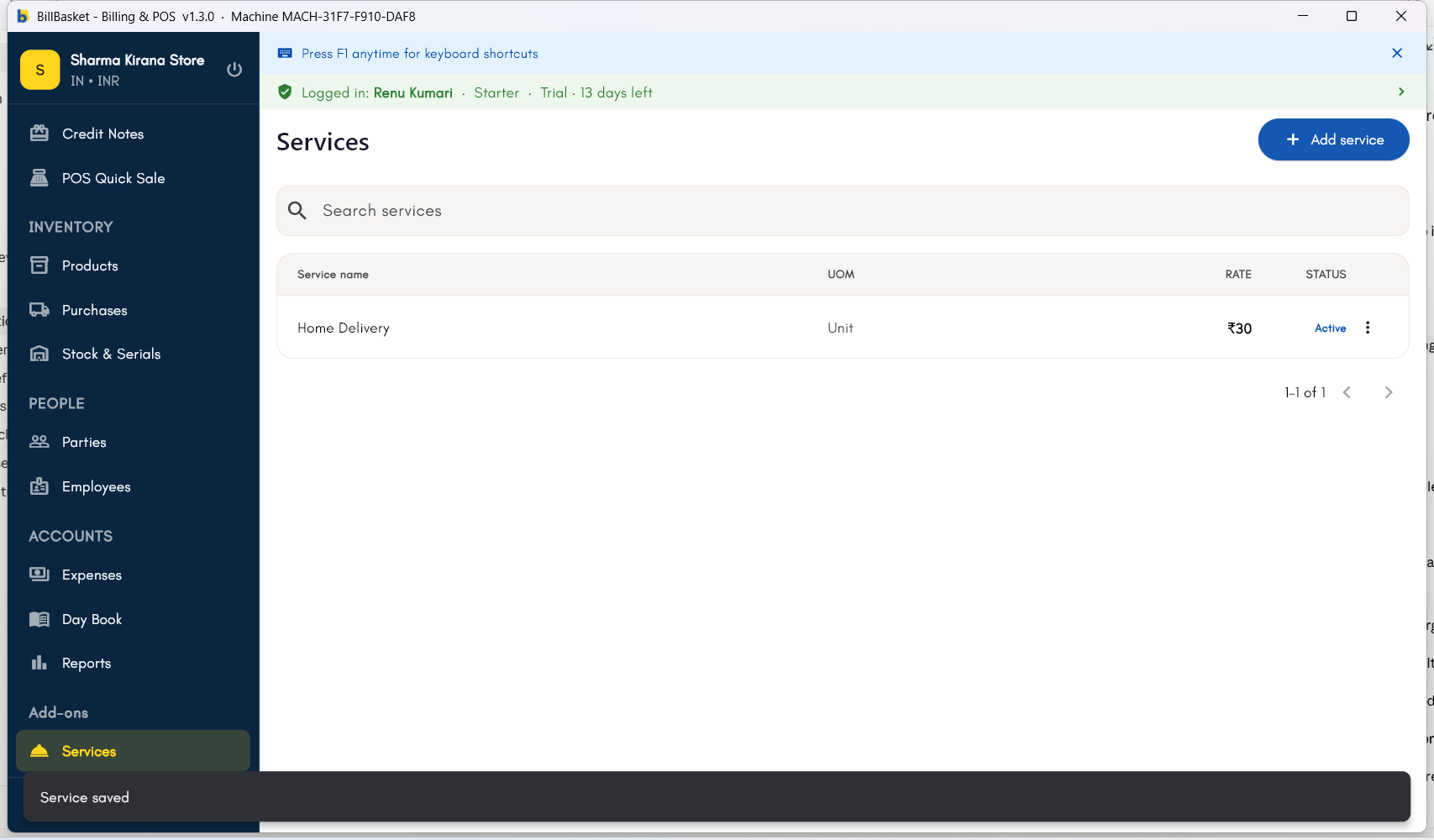Click the Purchases truck icon
Viewport: 1434px width, 840px height.
point(39,309)
